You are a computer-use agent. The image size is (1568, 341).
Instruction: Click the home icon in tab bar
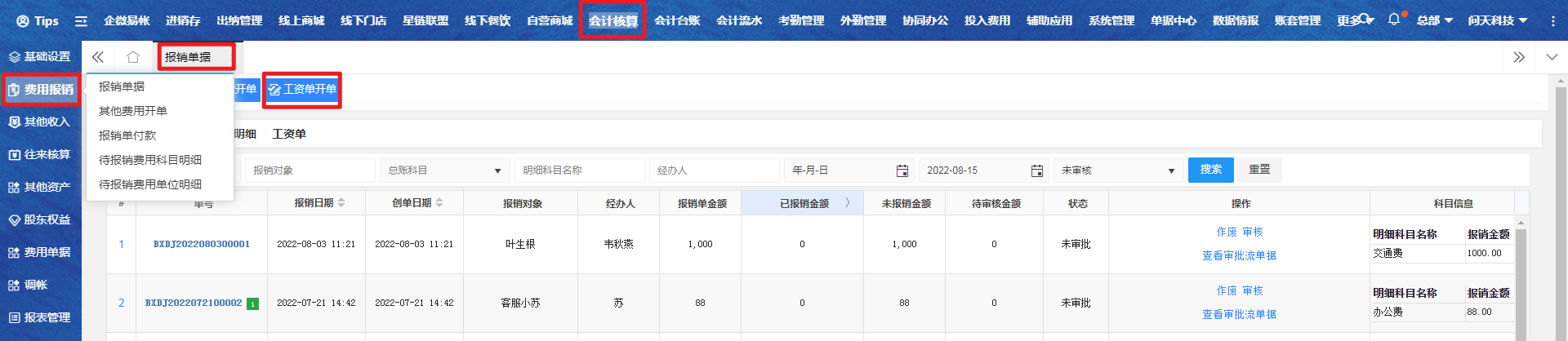(x=132, y=57)
